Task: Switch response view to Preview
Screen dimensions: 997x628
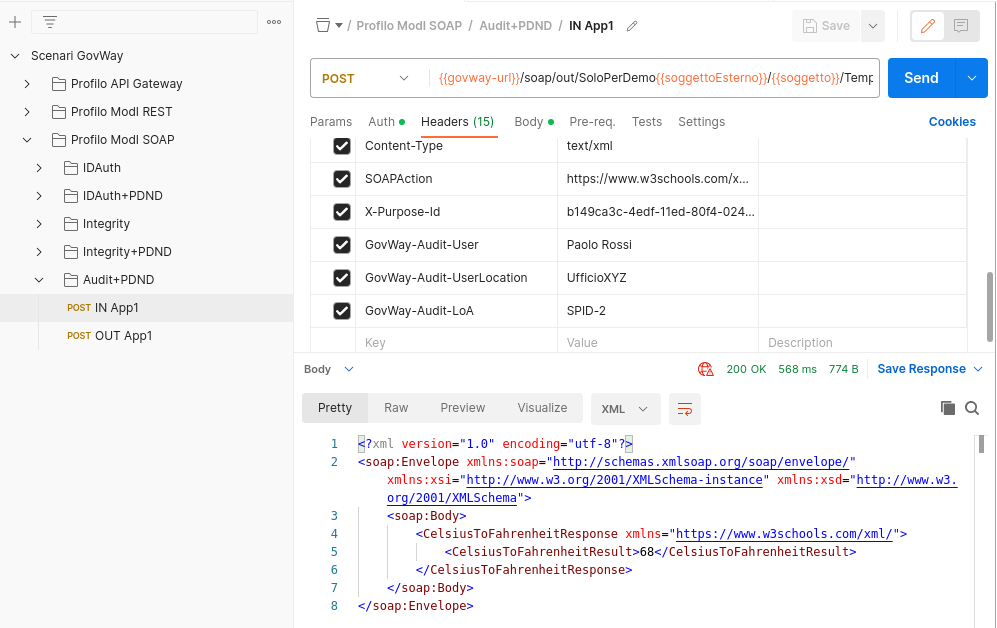Action: [x=463, y=408]
